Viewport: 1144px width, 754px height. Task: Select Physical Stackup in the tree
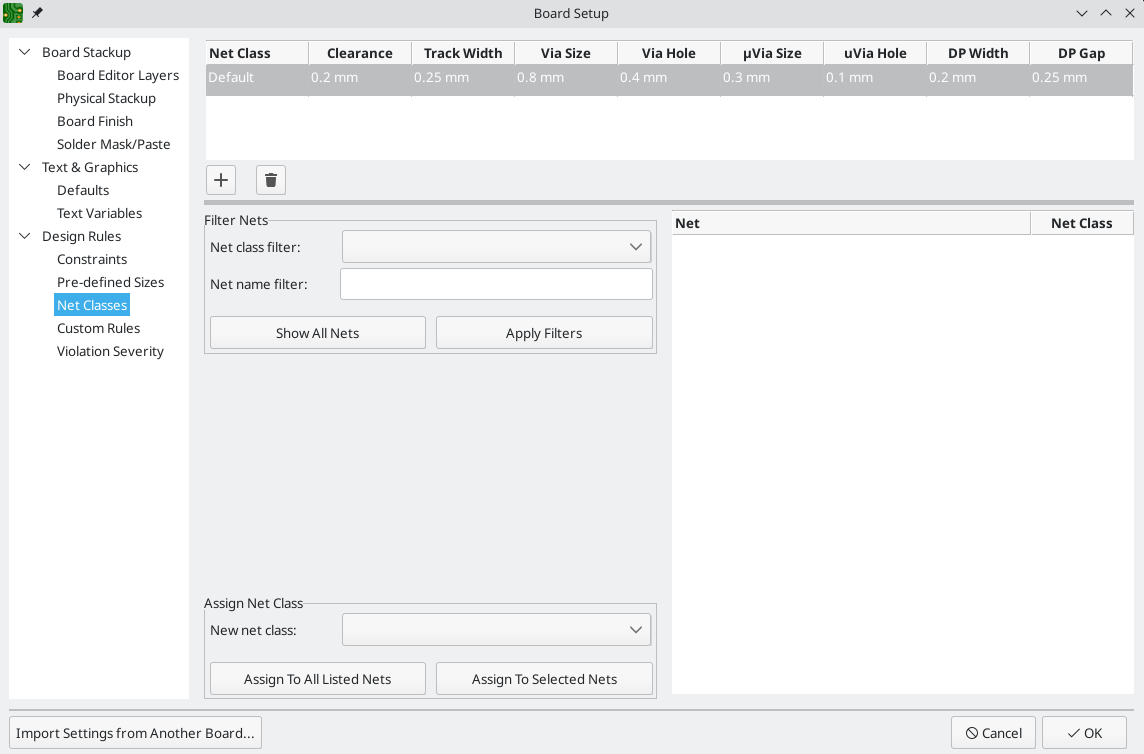(106, 98)
